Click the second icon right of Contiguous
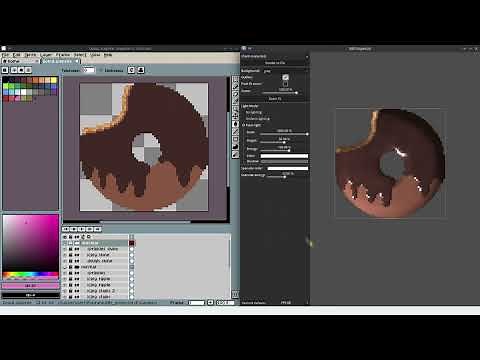 tap(141, 70)
